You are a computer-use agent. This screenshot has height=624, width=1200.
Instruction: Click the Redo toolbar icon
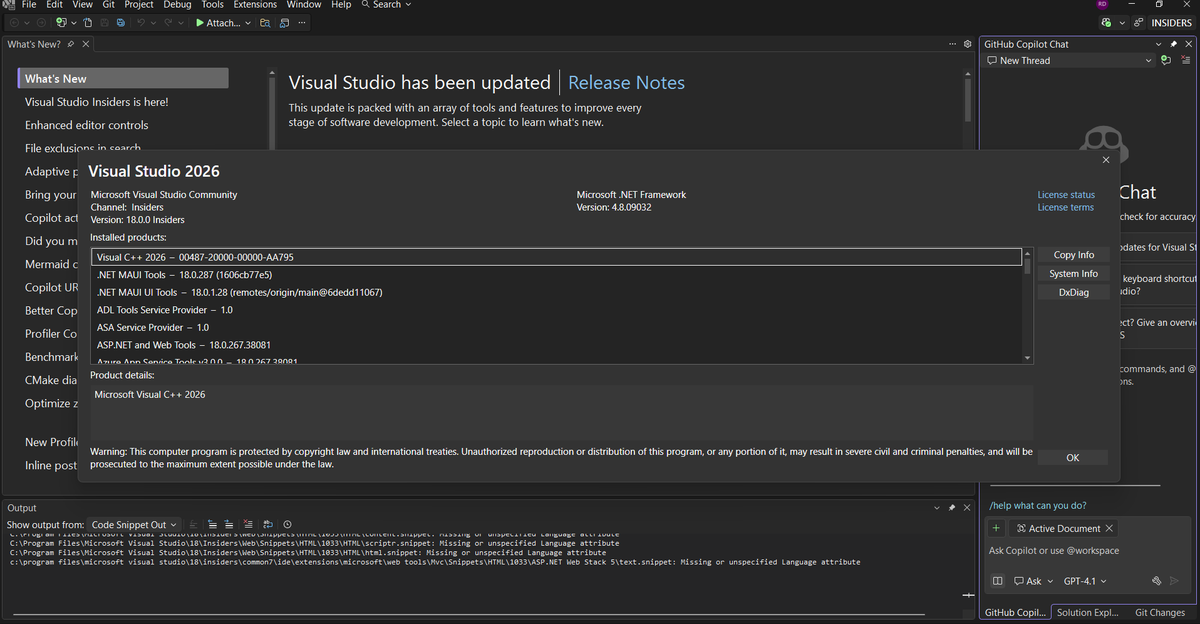pos(168,23)
